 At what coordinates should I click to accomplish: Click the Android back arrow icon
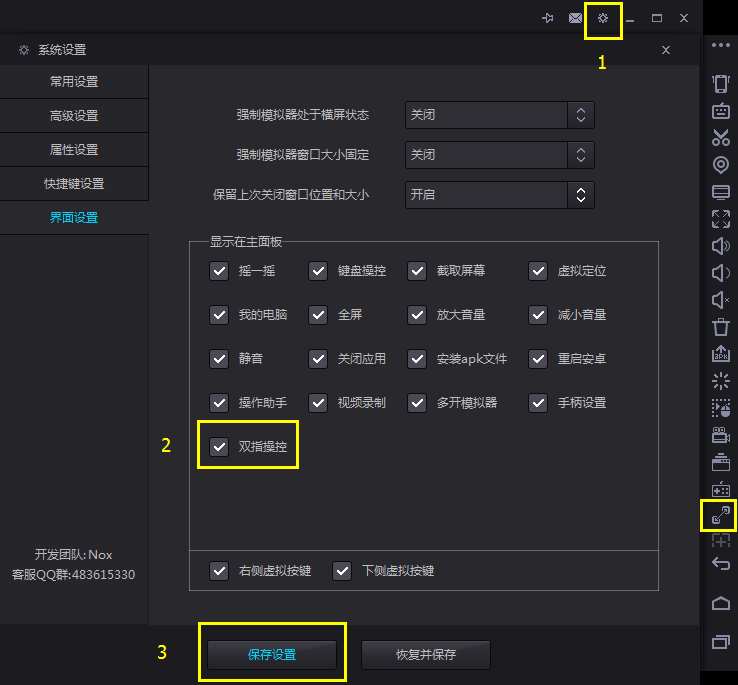[x=721, y=563]
